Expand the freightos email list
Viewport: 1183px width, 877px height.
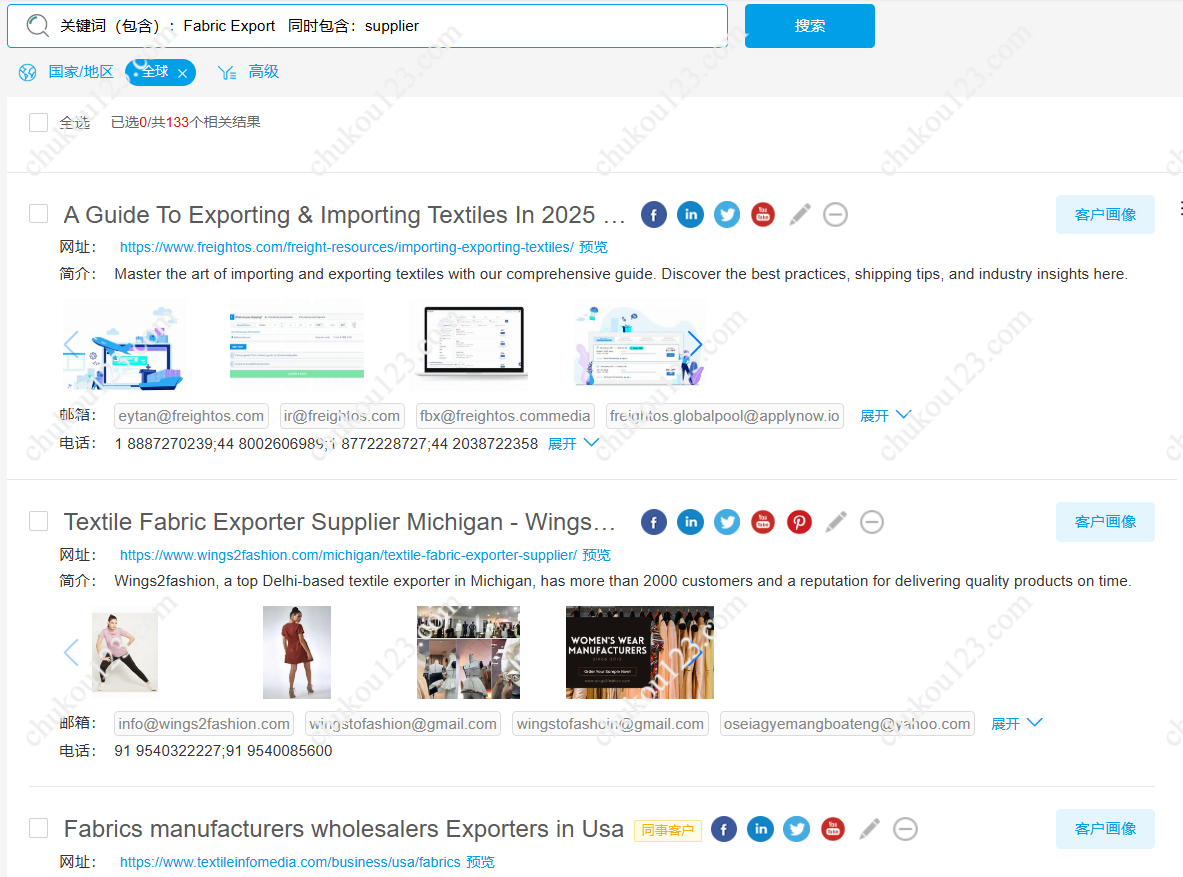point(886,416)
